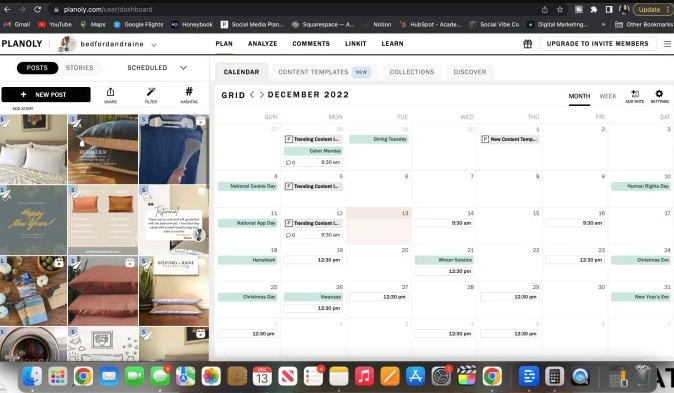Open the Analyze menu

pyautogui.click(x=262, y=43)
